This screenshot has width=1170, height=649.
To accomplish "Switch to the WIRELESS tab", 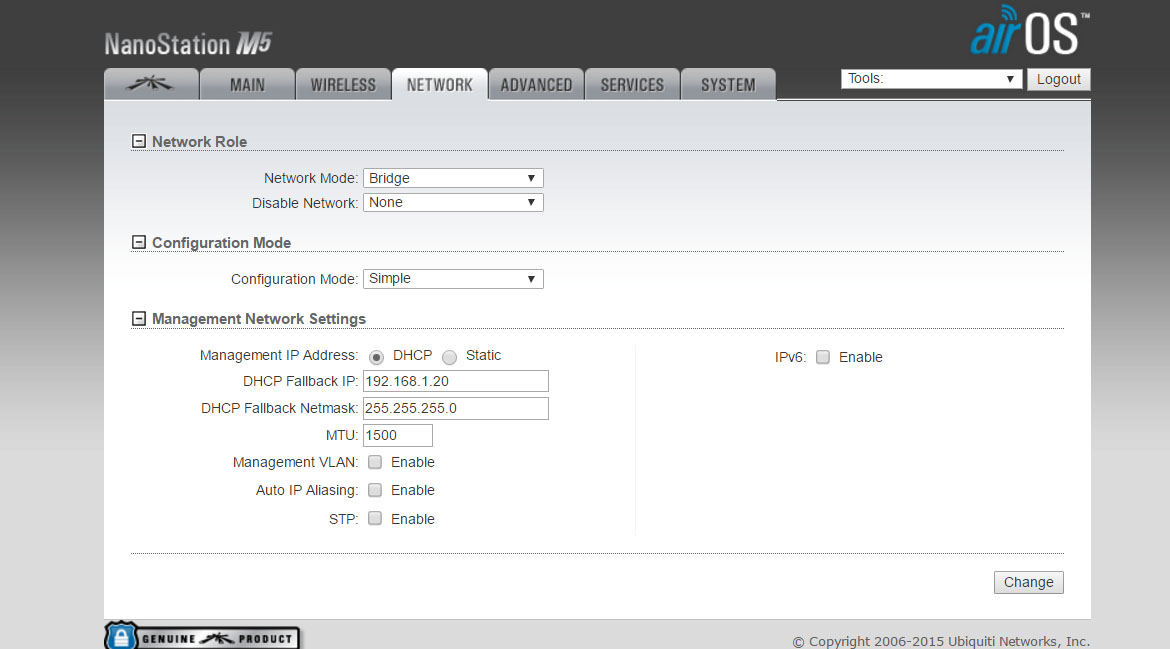I will (x=343, y=85).
